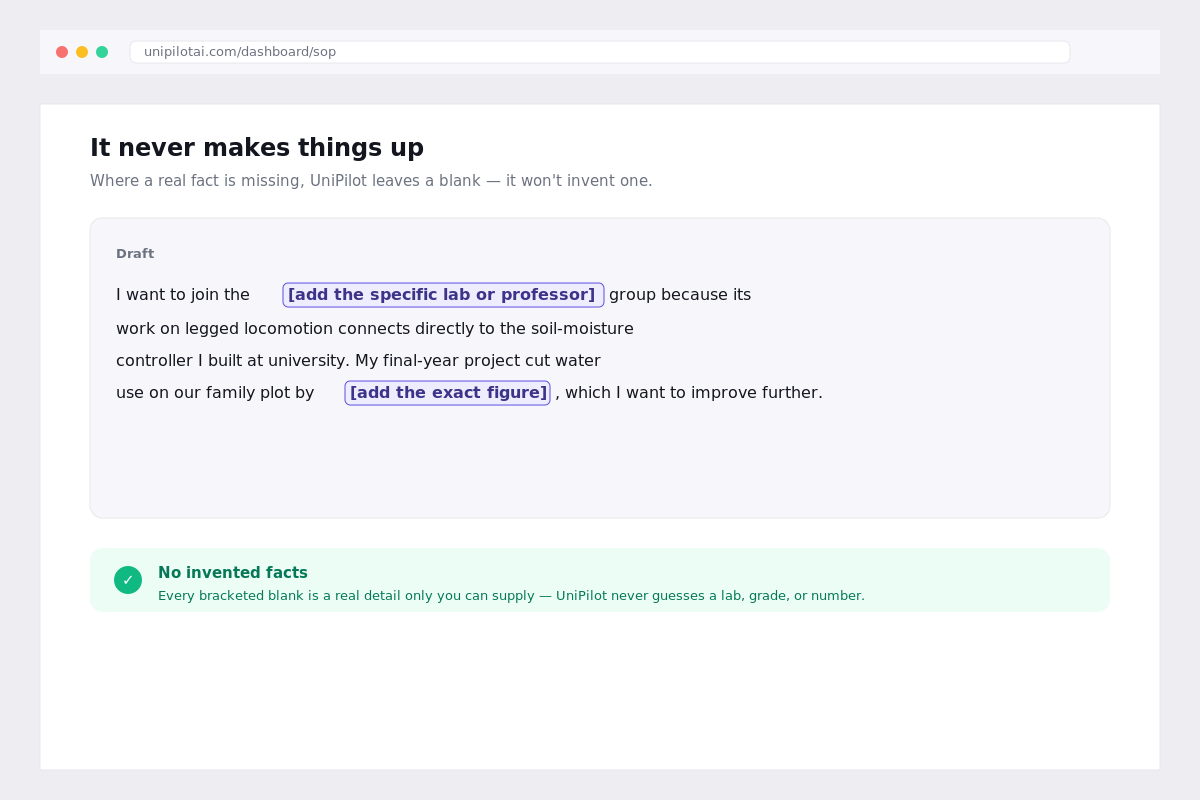This screenshot has height=800, width=1200.
Task: Click note "Every bracketed blank is a real detail"
Action: 511,596
